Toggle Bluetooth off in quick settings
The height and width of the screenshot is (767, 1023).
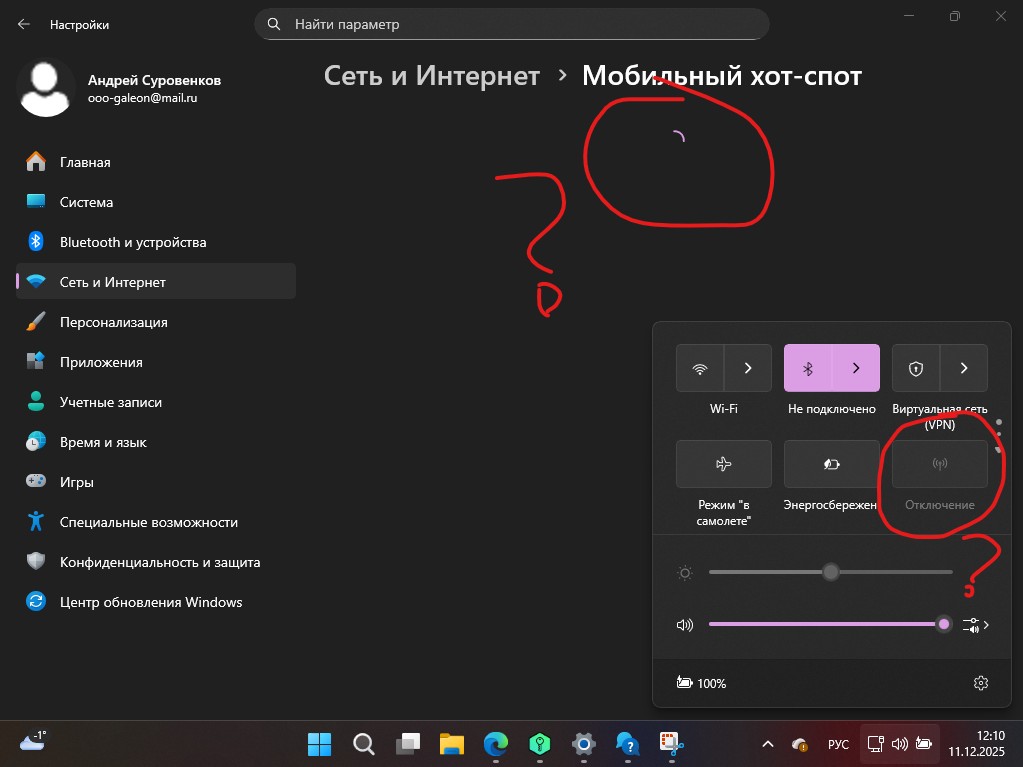pos(808,368)
